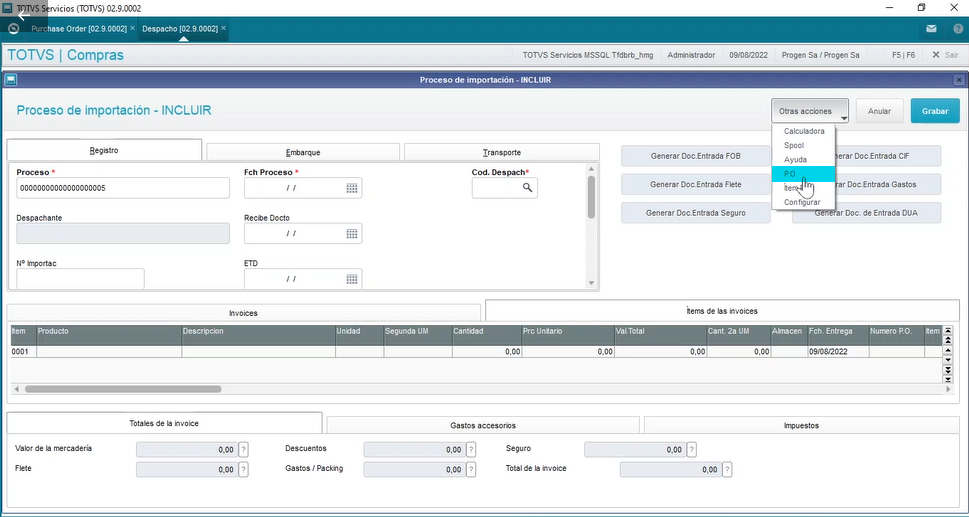The image size is (969, 517).
Task: Select the Ítems de las invoices tab
Action: (722, 311)
